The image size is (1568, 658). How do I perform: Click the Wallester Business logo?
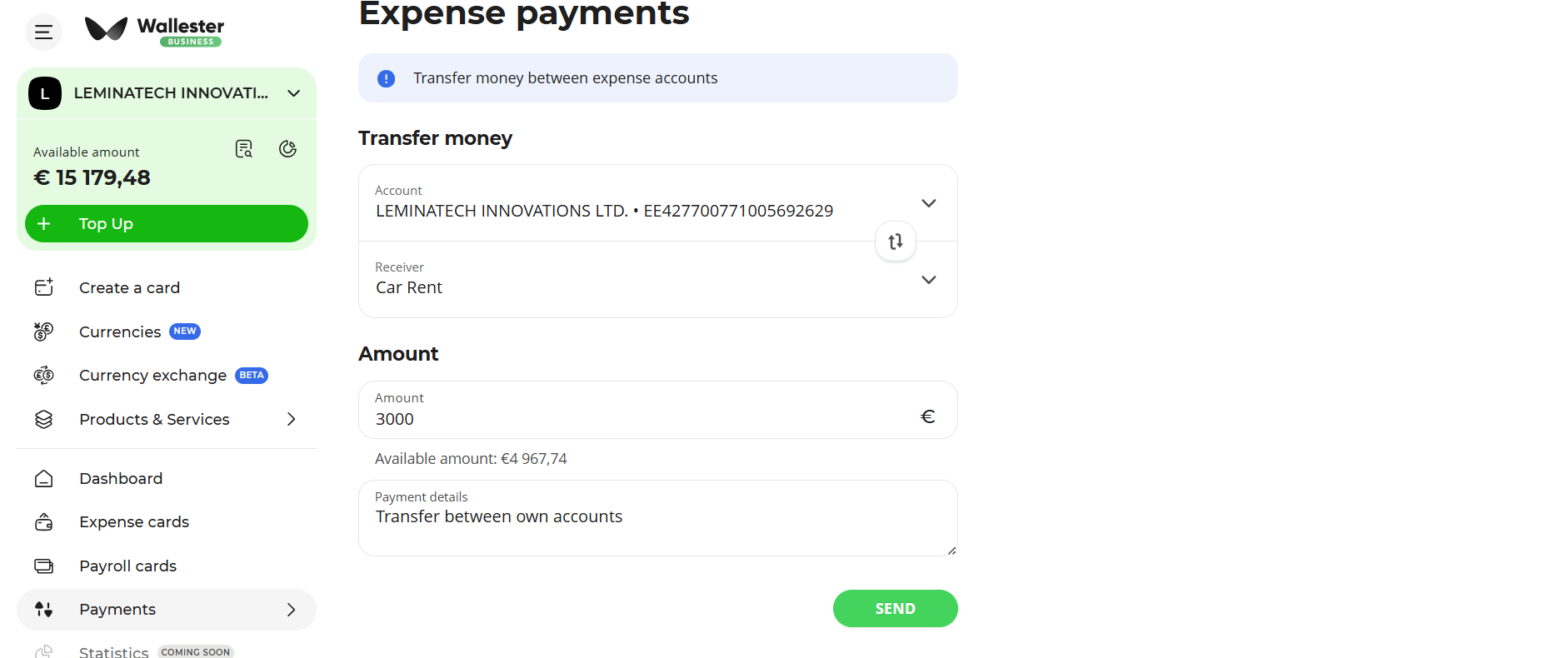click(x=155, y=31)
